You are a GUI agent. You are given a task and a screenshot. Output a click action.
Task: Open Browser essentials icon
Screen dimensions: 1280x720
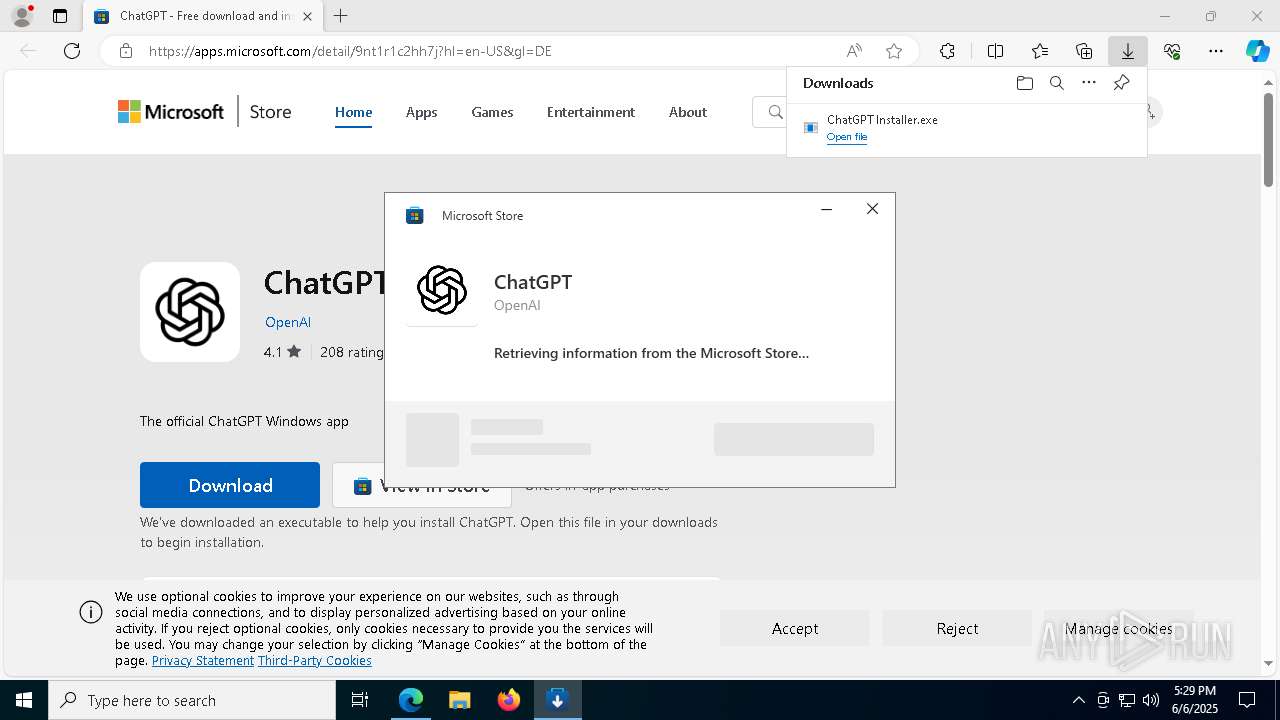[1172, 51]
